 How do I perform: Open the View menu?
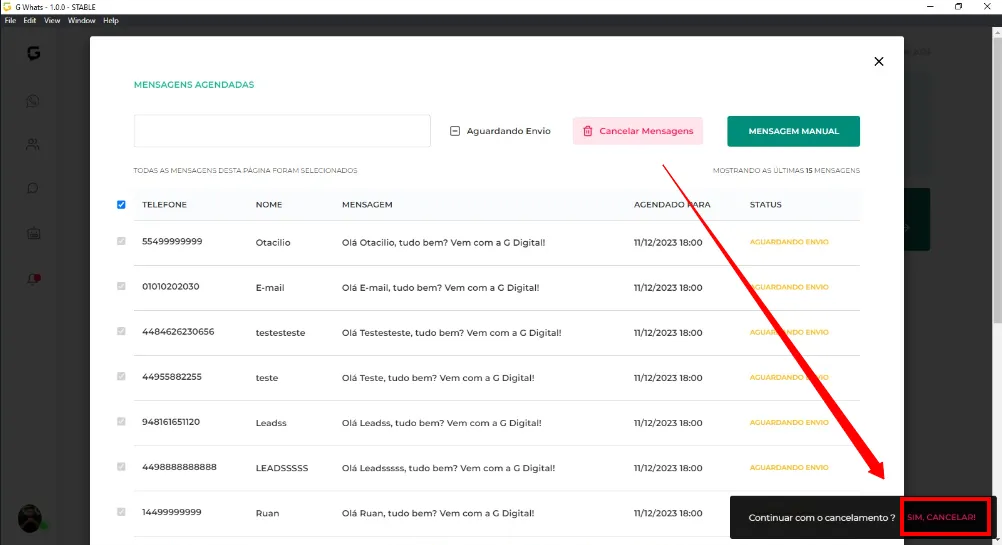(52, 20)
